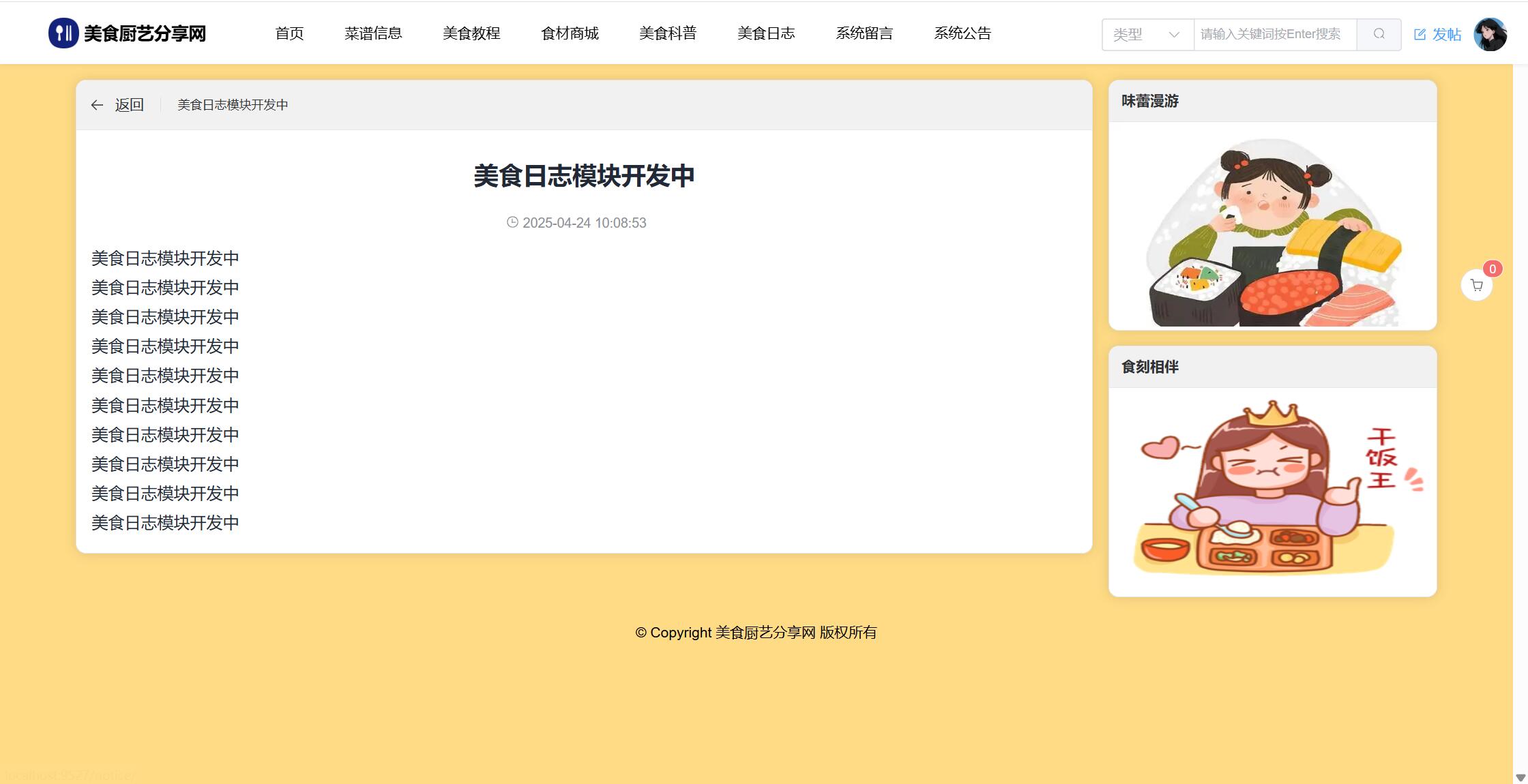Click the fork and spoon site logo

[x=63, y=33]
